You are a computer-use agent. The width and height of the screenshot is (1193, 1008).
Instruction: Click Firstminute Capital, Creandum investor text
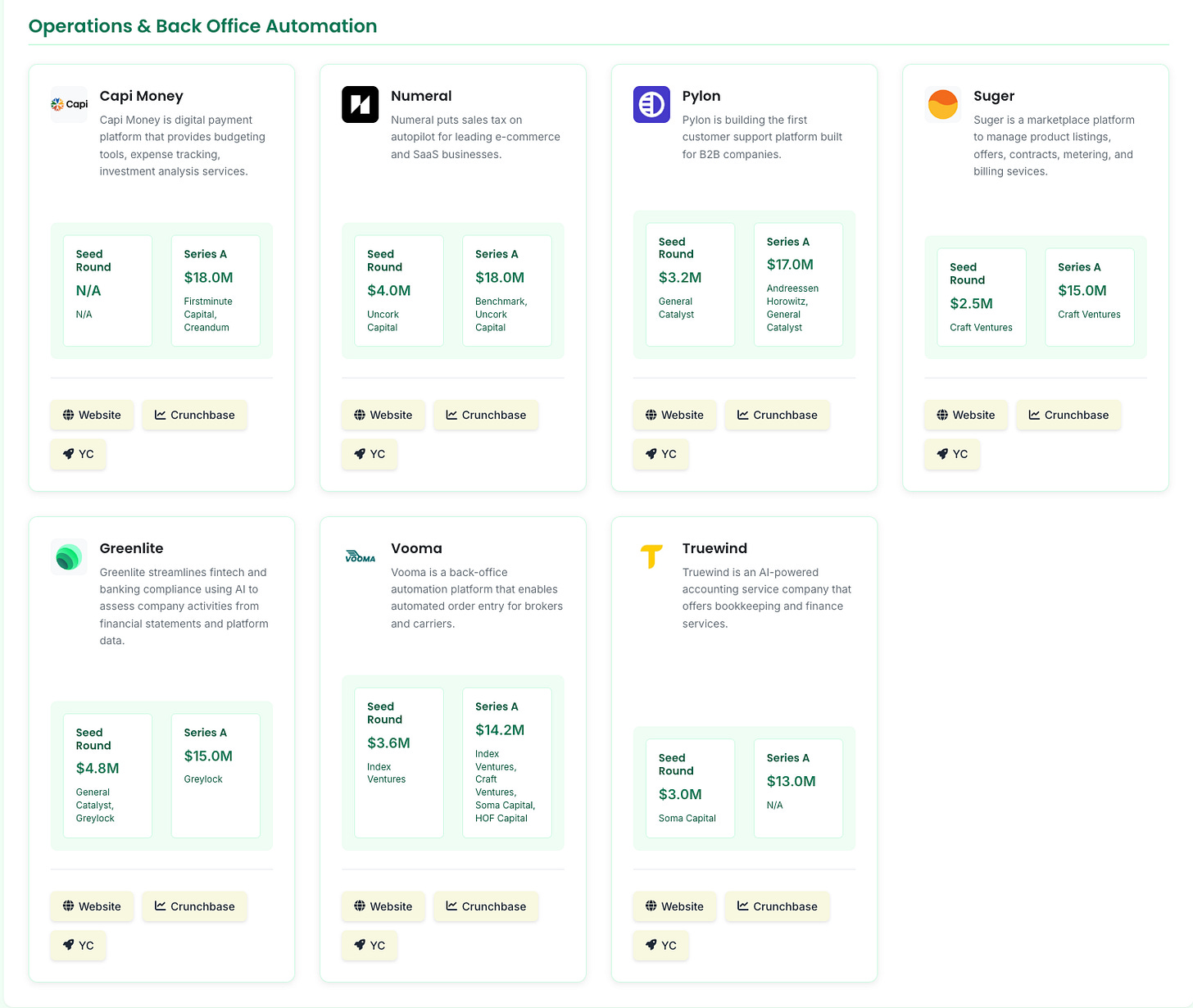[208, 315]
